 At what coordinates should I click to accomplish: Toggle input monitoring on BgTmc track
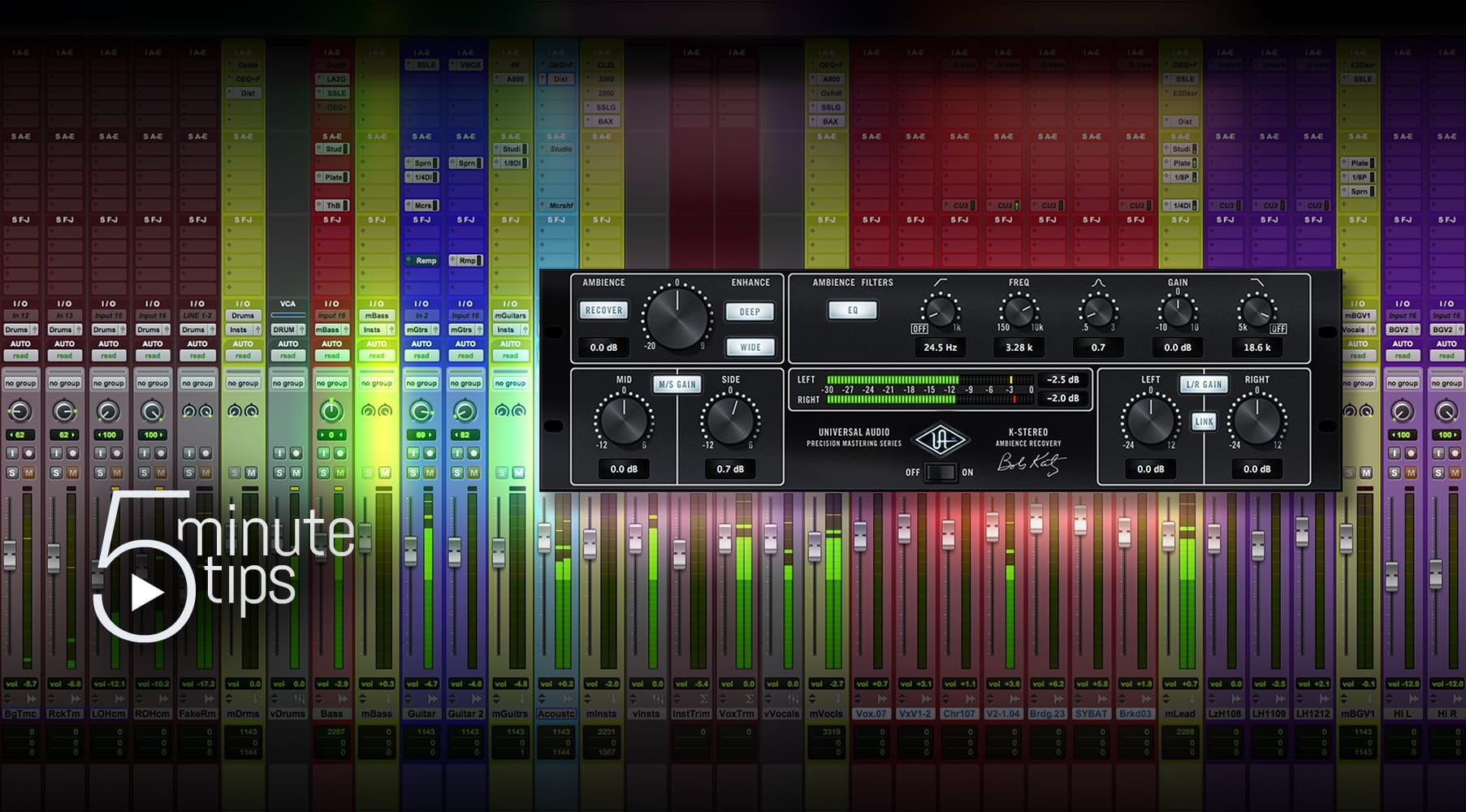[x=12, y=453]
